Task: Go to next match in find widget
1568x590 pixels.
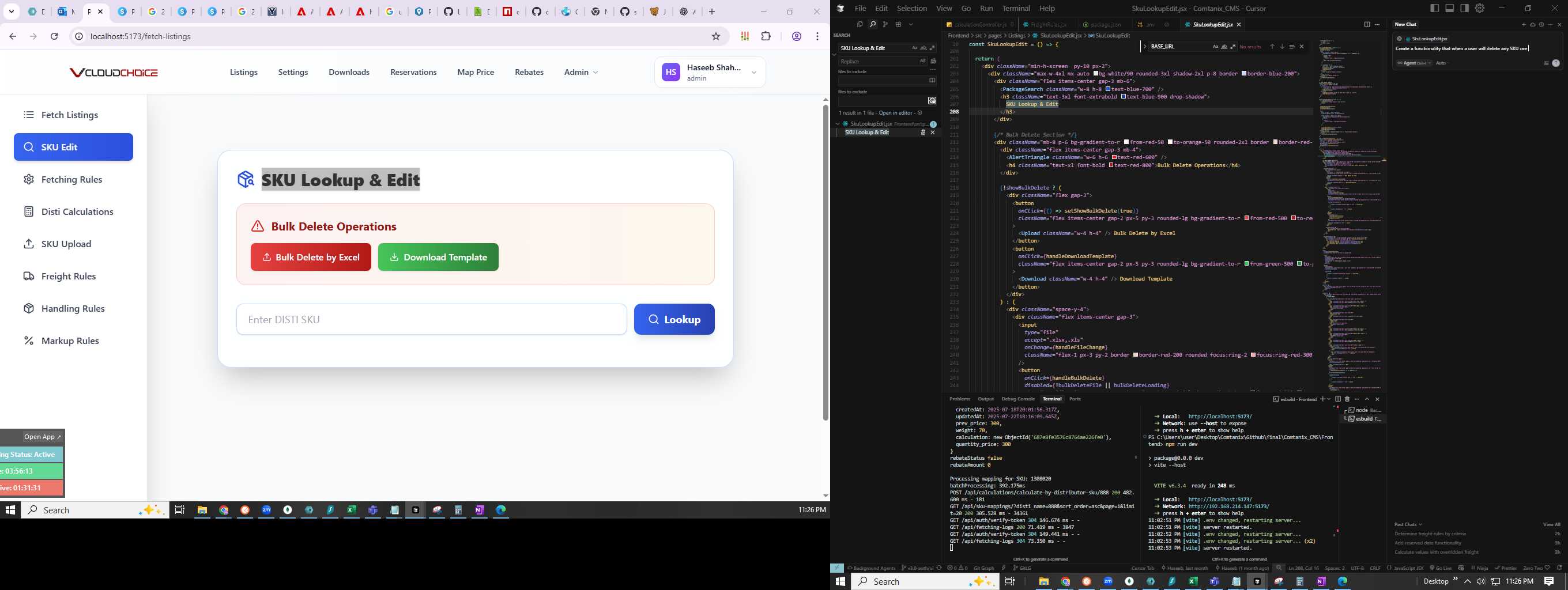Action: [x=1283, y=47]
